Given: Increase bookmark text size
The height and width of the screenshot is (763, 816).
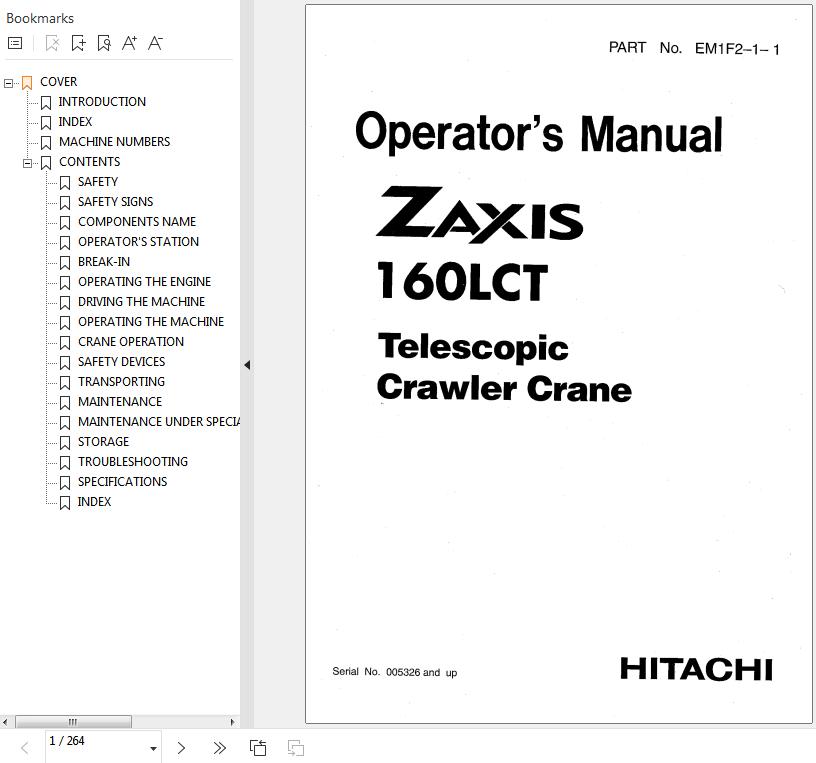Looking at the screenshot, I should point(129,43).
